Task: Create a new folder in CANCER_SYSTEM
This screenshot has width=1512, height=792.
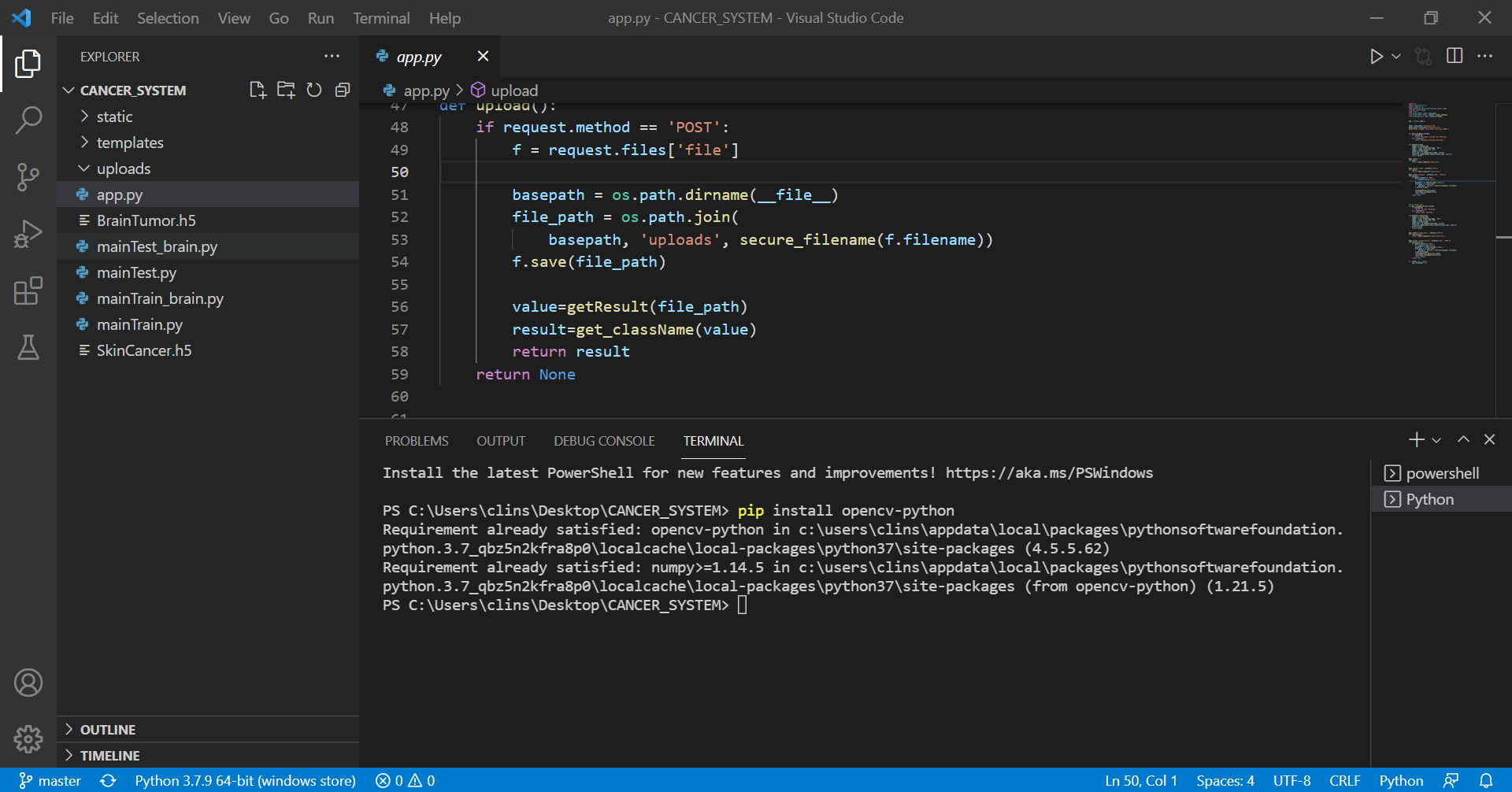Action: coord(286,90)
